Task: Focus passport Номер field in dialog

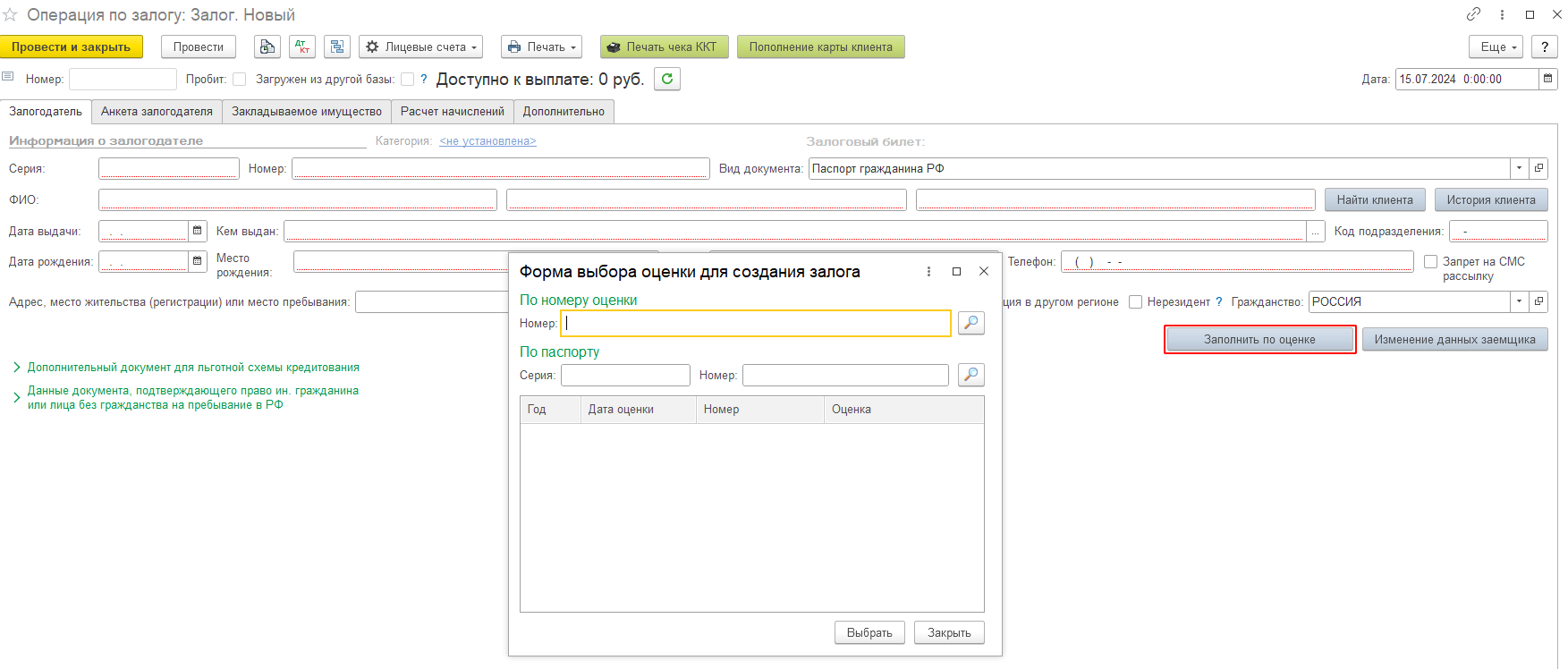Action: click(x=845, y=375)
